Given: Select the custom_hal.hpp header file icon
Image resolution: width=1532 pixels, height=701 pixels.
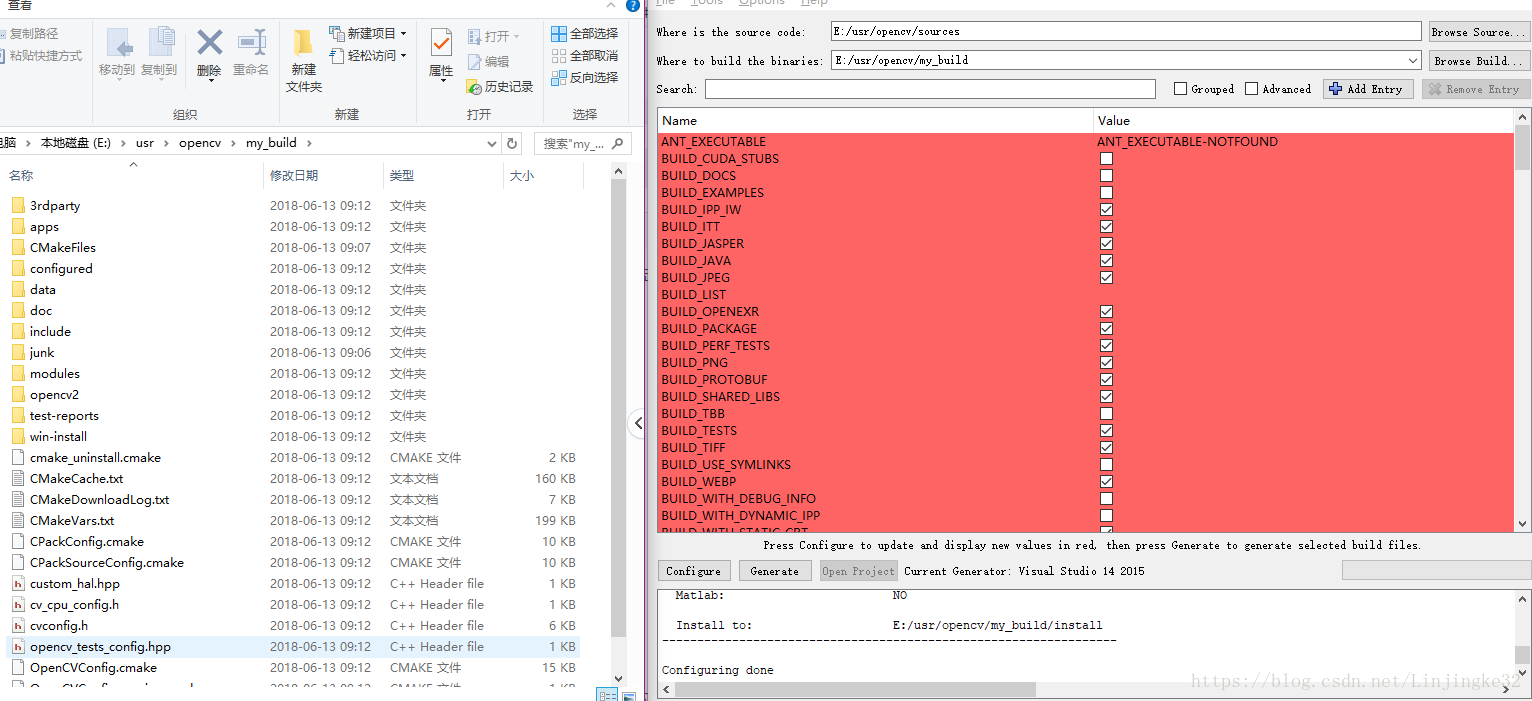Looking at the screenshot, I should coord(18,583).
